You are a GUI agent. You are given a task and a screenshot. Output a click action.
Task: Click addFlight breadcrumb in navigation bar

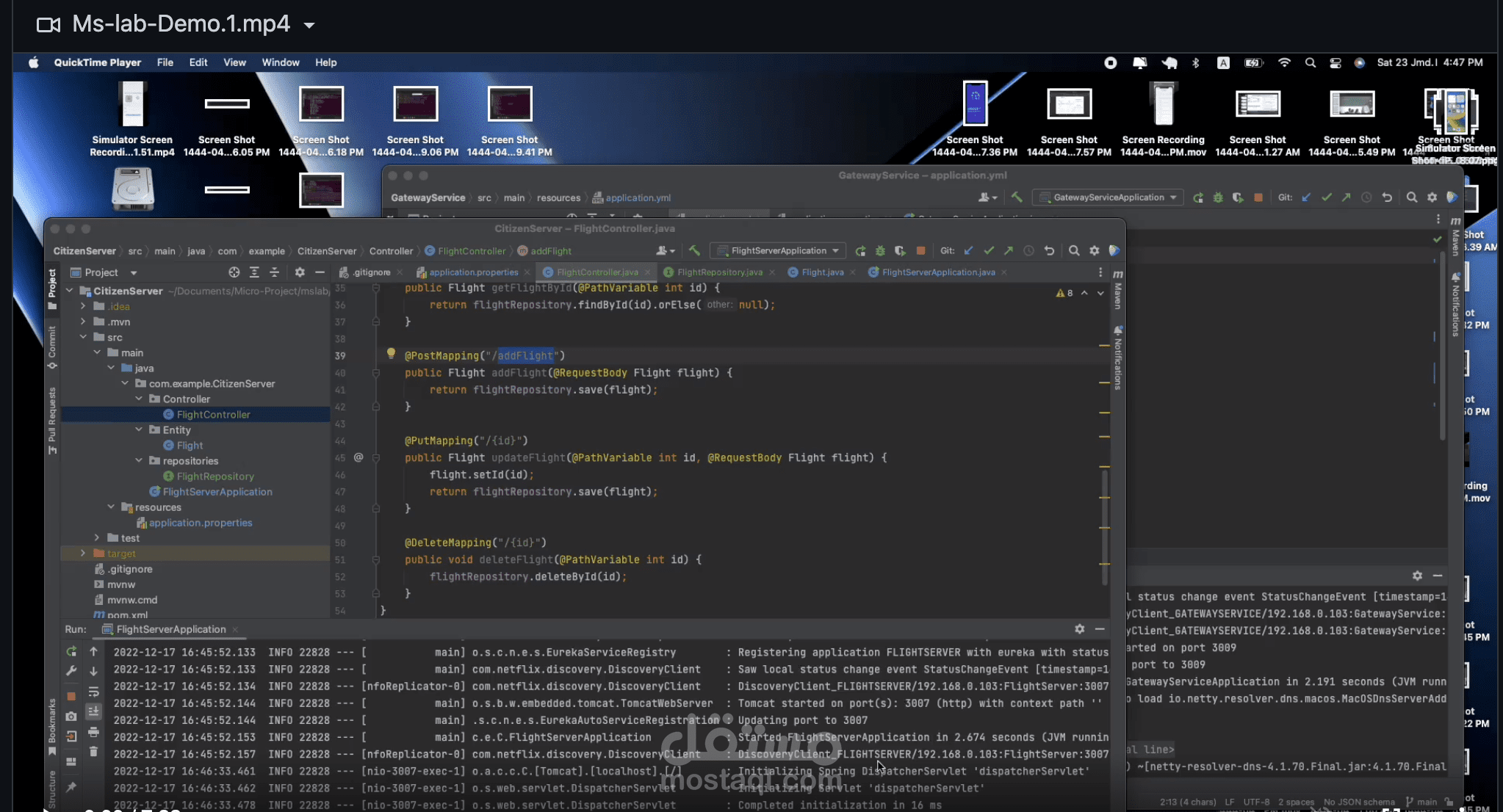click(x=544, y=251)
